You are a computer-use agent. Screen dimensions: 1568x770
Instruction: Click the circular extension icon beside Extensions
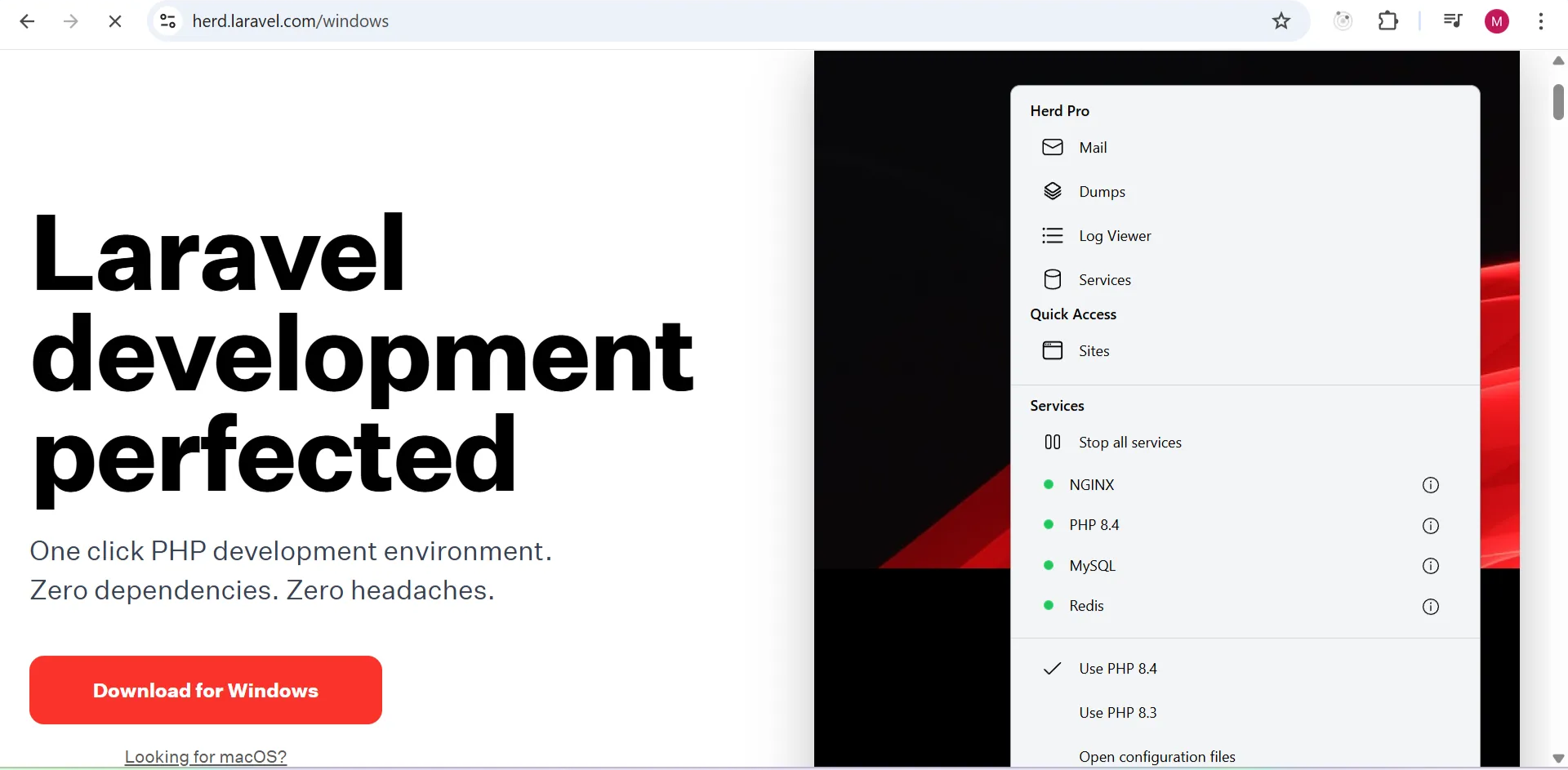pos(1343,21)
